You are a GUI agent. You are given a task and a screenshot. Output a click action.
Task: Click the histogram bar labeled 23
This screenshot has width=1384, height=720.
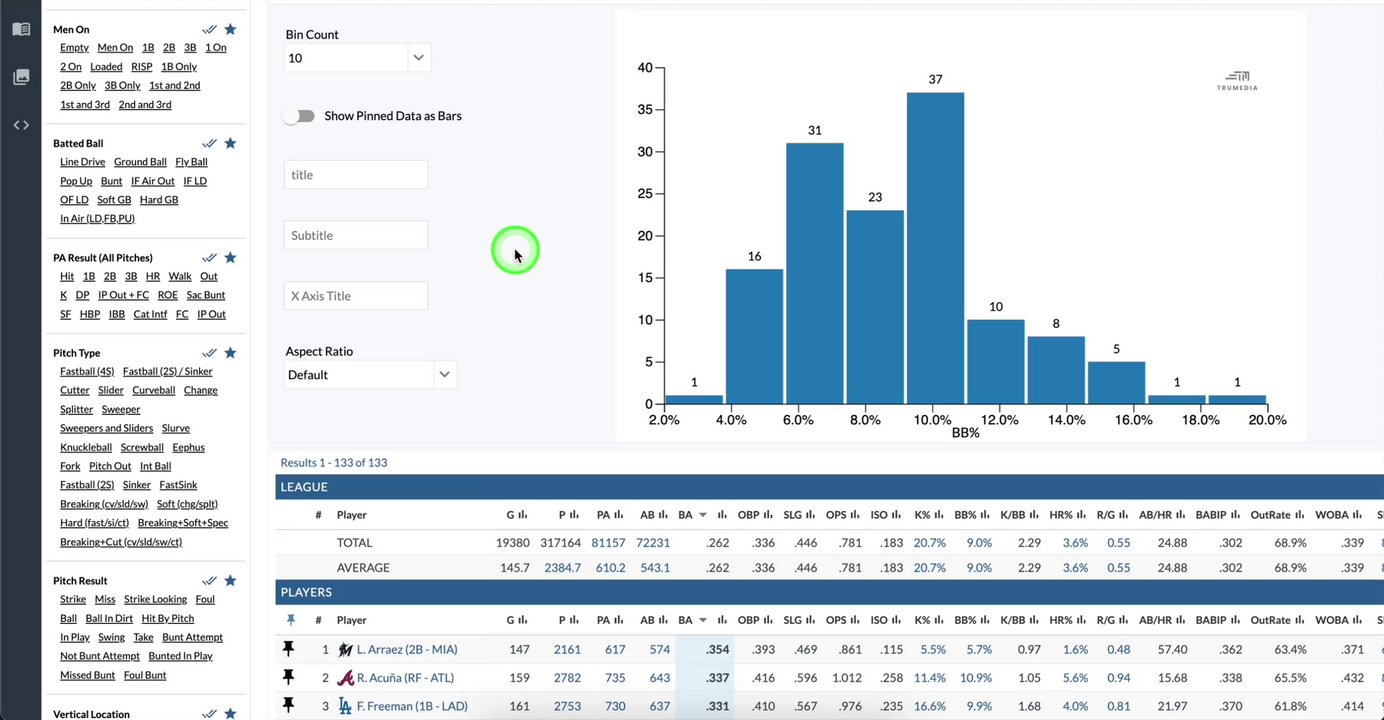coord(875,307)
